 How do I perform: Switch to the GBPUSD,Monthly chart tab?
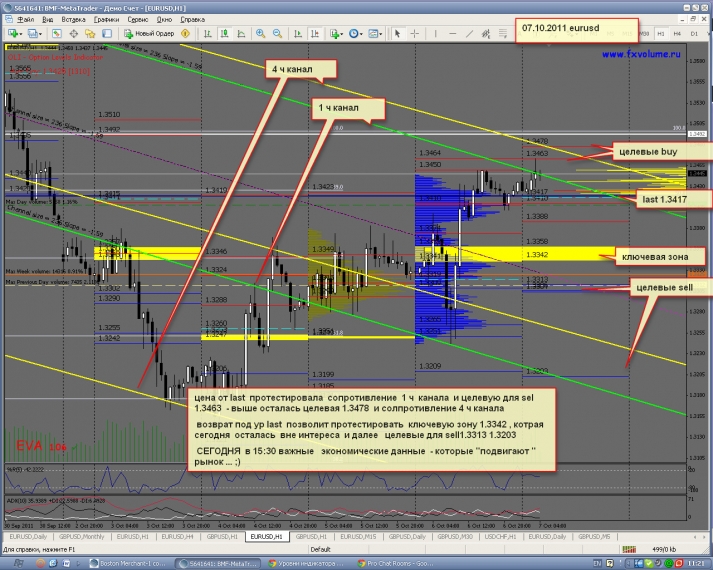pos(81,537)
